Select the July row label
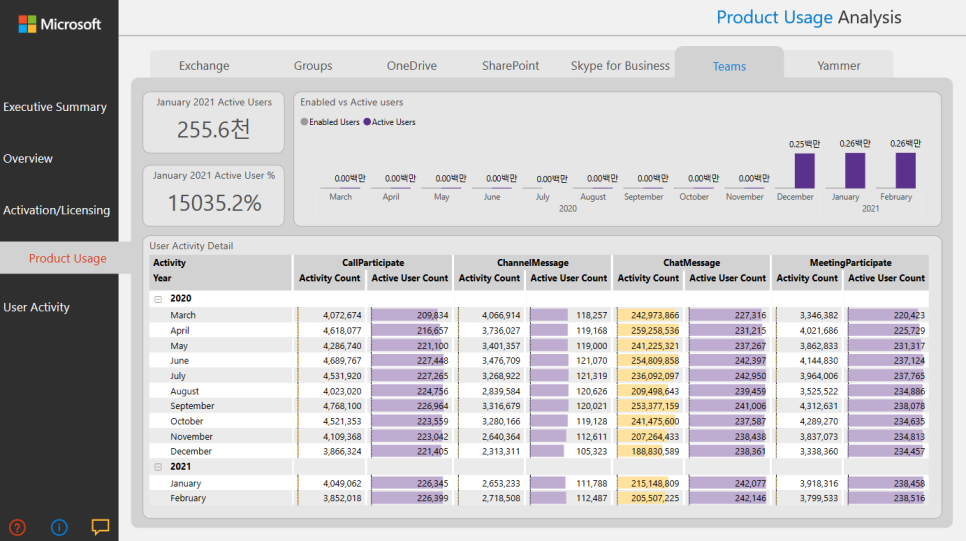This screenshot has width=966, height=541. pyautogui.click(x=177, y=376)
